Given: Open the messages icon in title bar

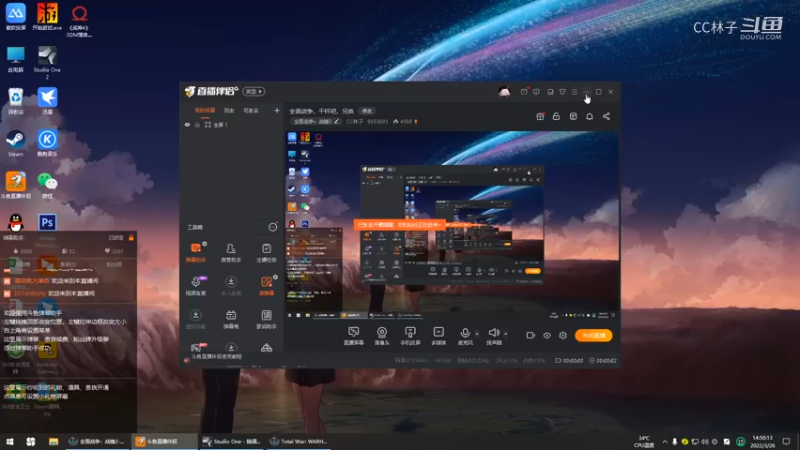Looking at the screenshot, I should pos(524,92).
